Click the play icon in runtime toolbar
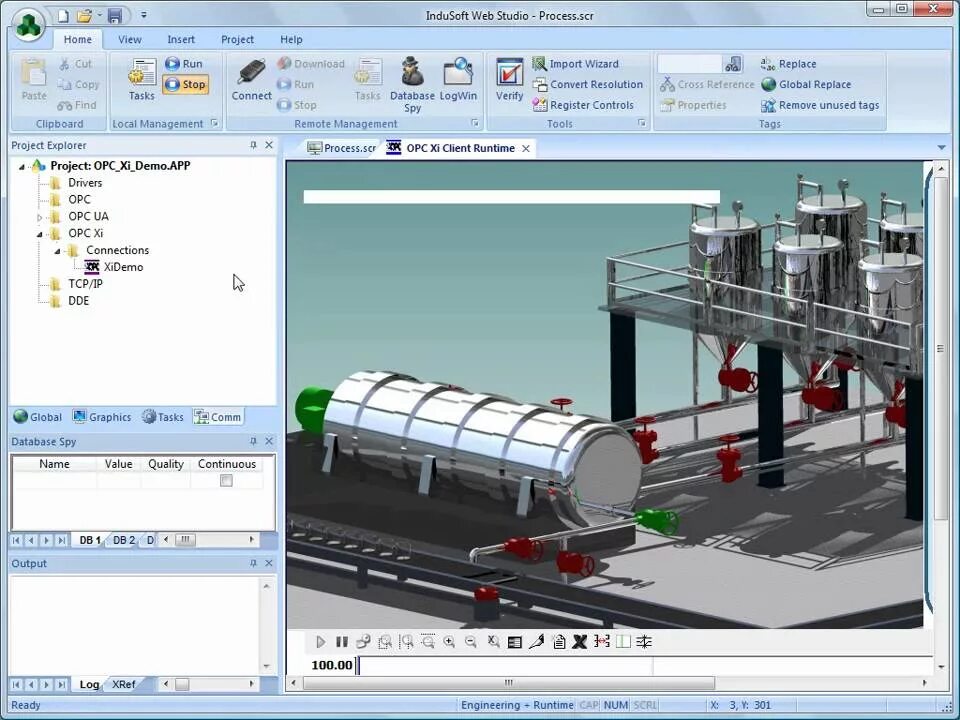Image resolution: width=960 pixels, height=720 pixels. [x=320, y=642]
